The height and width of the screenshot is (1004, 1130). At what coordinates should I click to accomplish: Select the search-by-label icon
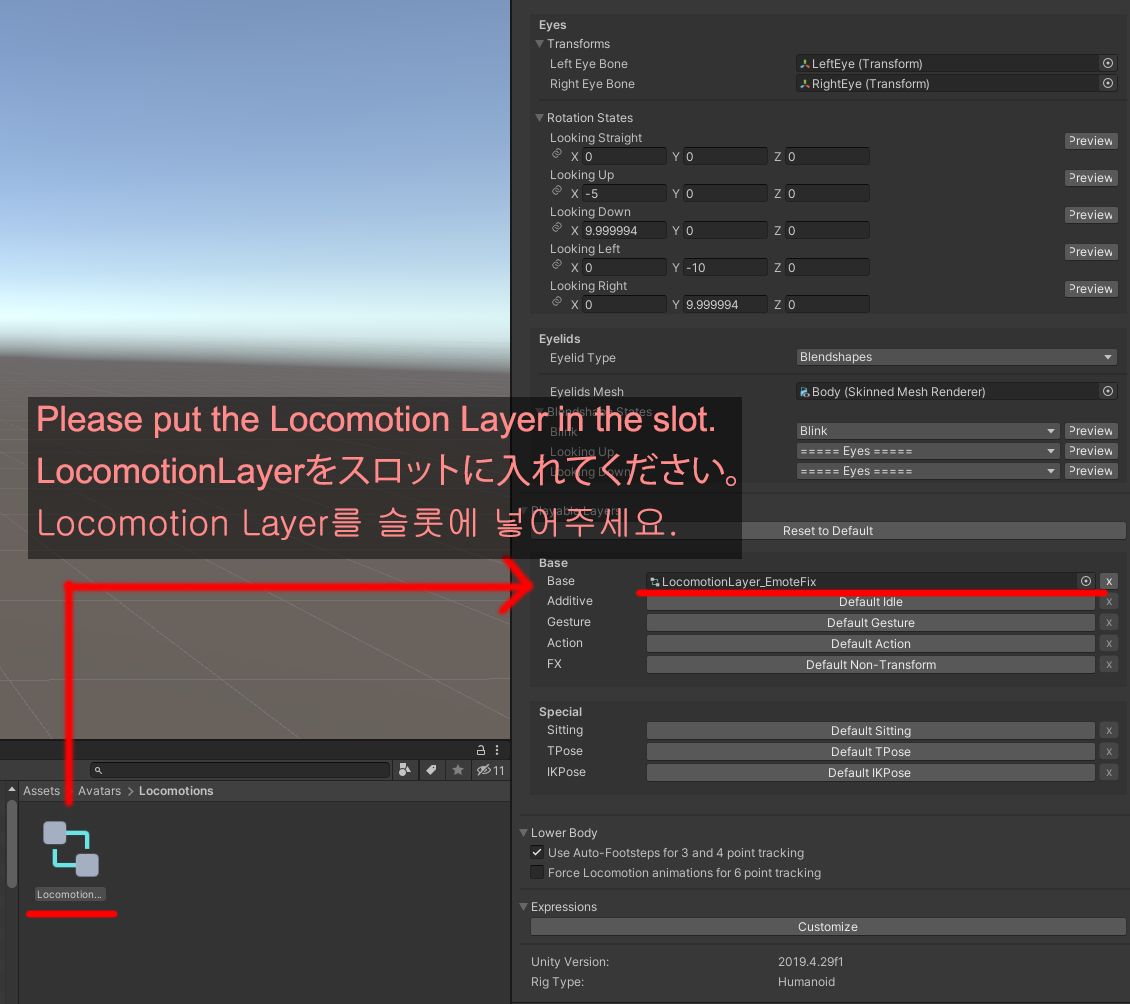pyautogui.click(x=430, y=769)
